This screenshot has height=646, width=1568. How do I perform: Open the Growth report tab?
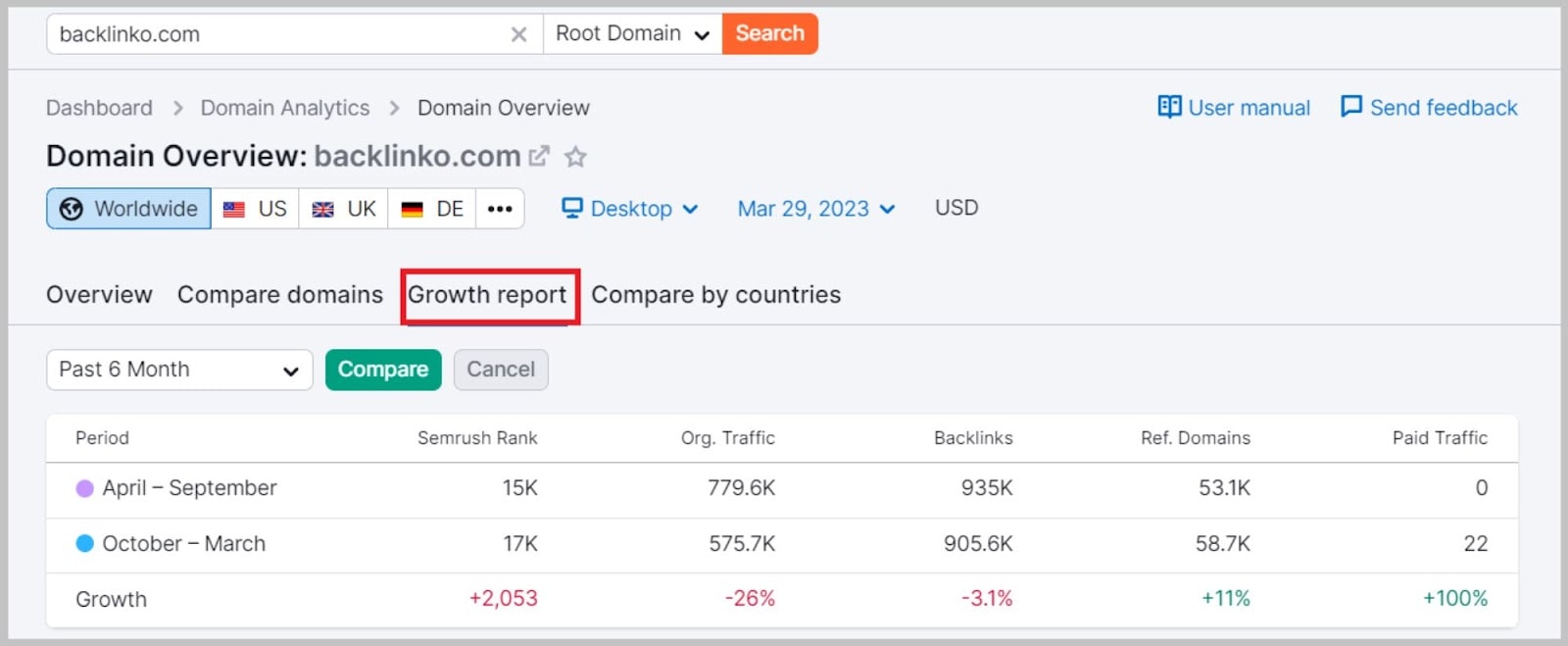pos(487,295)
